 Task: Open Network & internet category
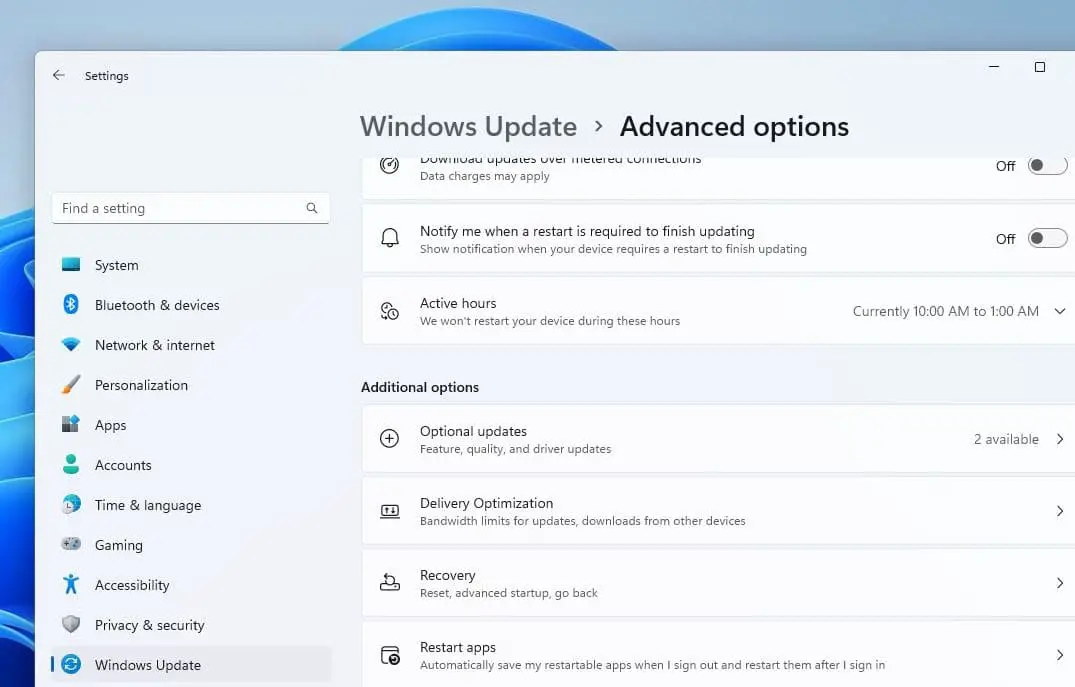click(x=191, y=344)
